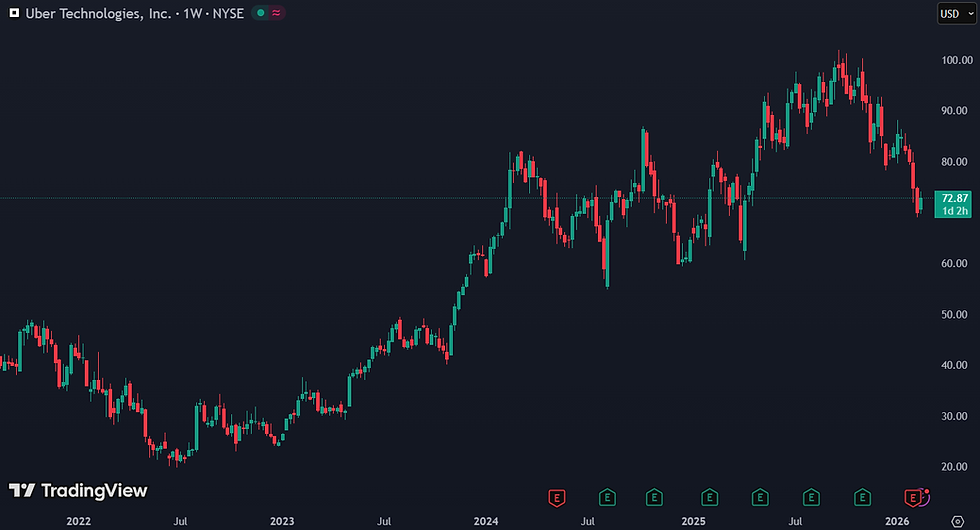Click the 2022 label on the time axis
This screenshot has width=980, height=530.
[x=78, y=521]
